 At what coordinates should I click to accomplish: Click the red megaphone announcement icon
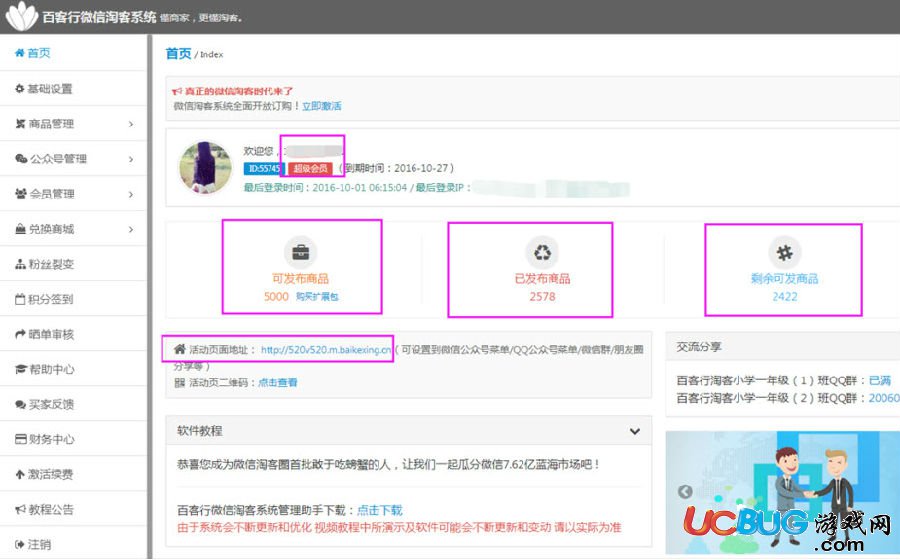pyautogui.click(x=177, y=91)
